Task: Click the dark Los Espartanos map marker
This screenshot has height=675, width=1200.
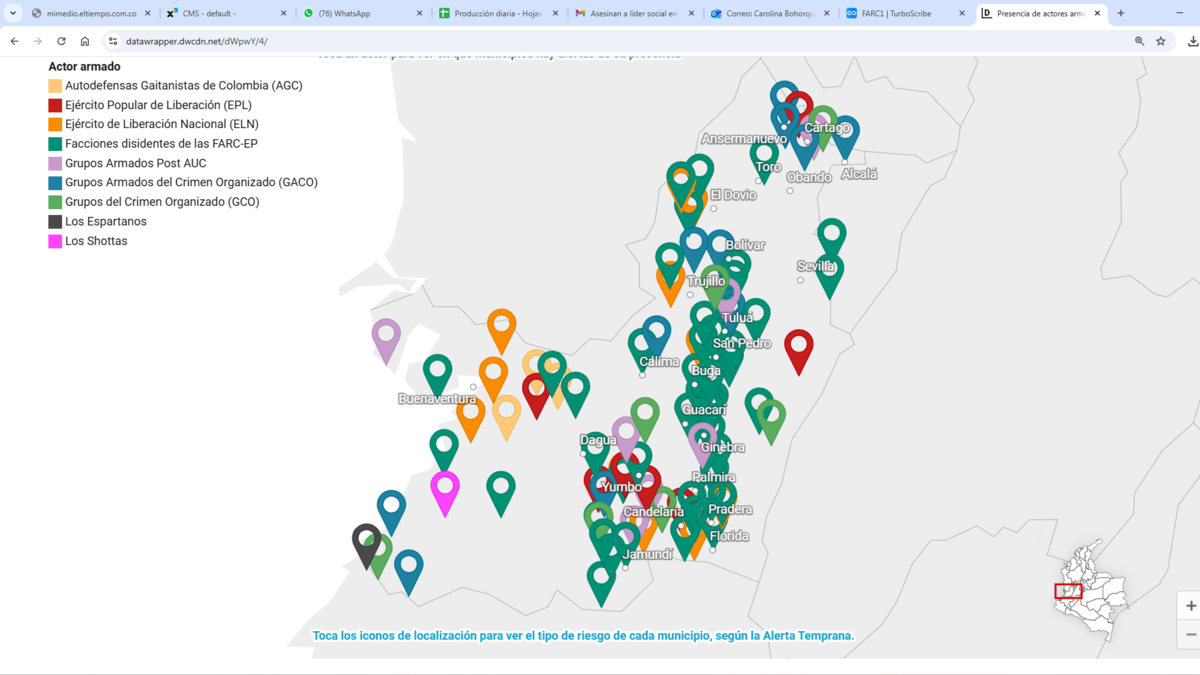Action: pos(366,540)
